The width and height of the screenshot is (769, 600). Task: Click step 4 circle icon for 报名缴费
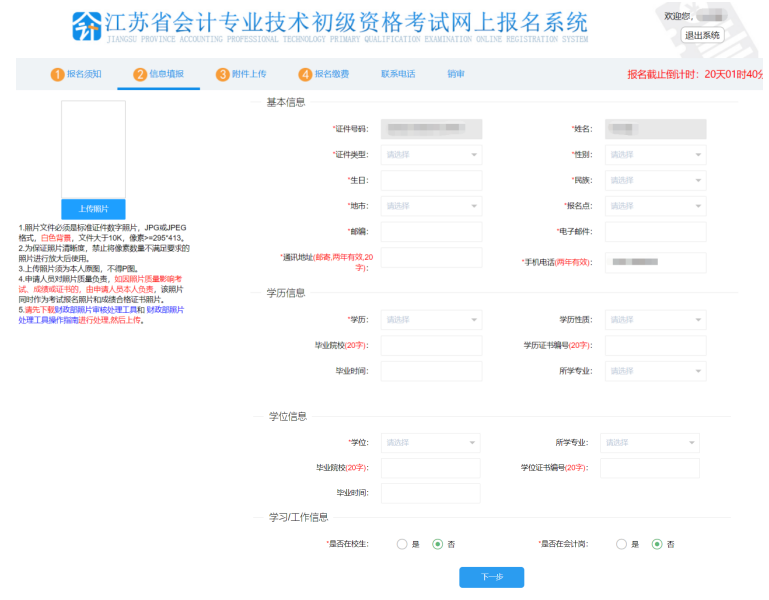[305, 74]
